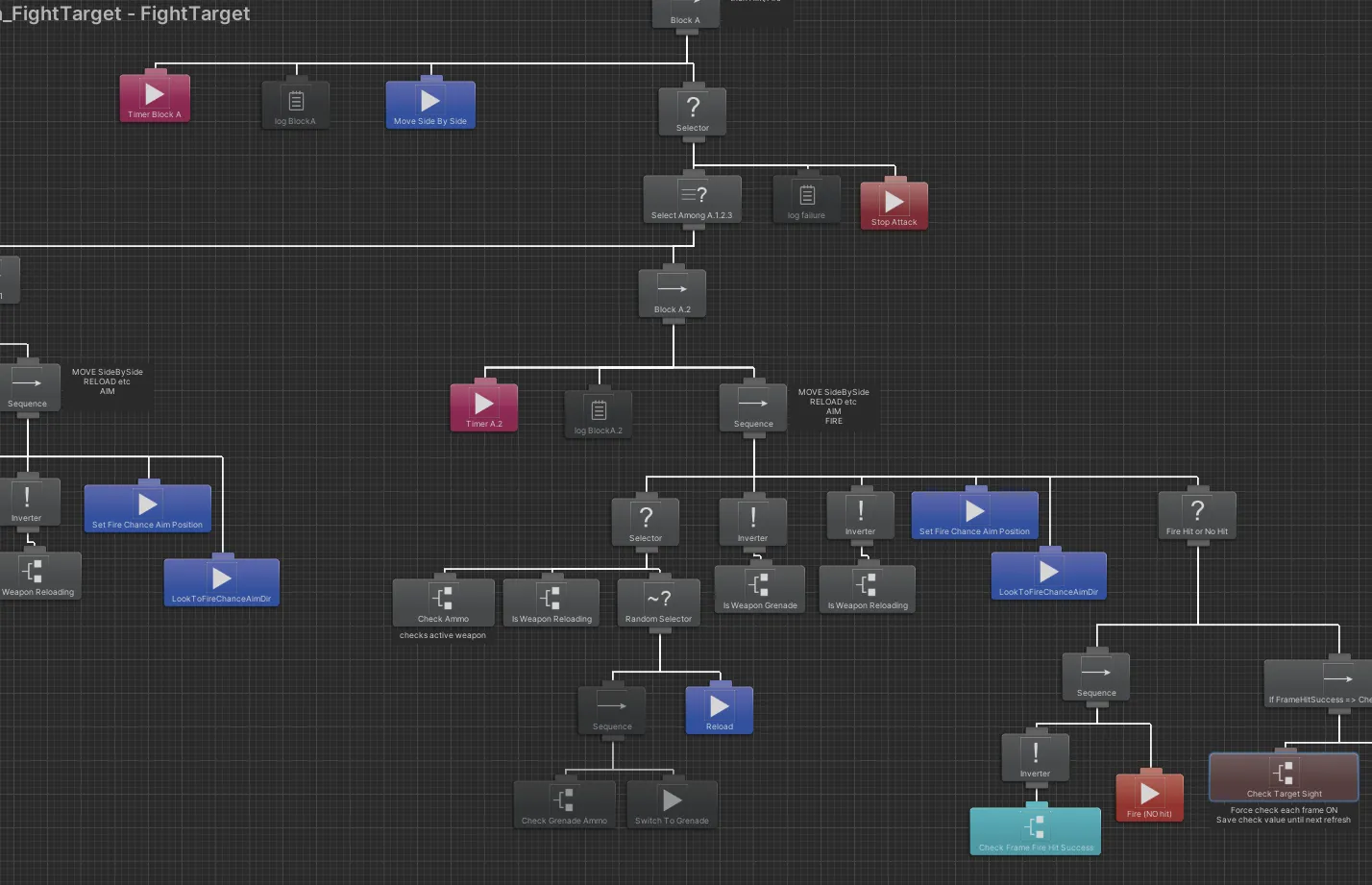
Task: Click the Move Side By Side action node
Action: click(x=430, y=104)
